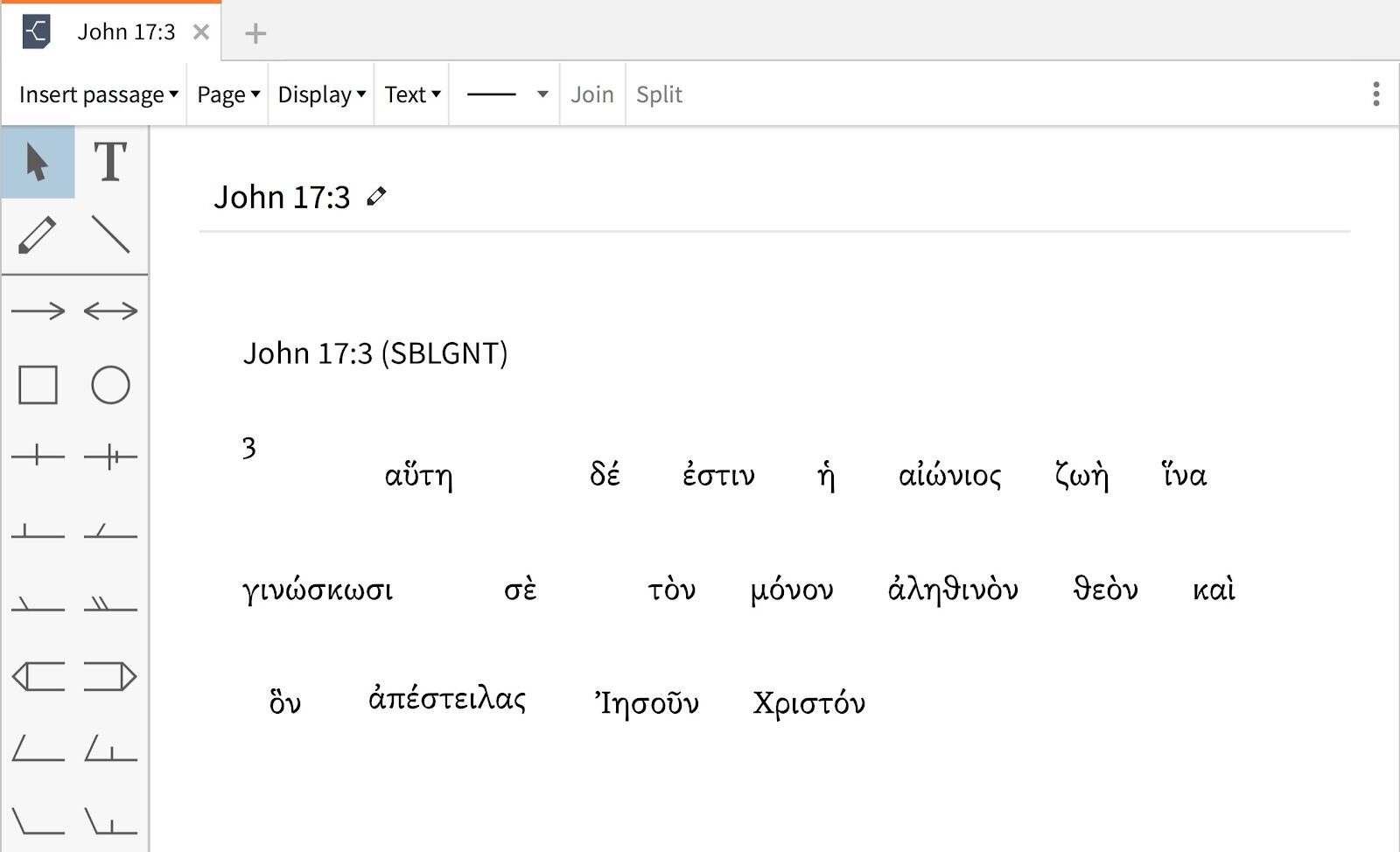Image resolution: width=1400 pixels, height=852 pixels.
Task: Pick the diagonal line drawing tool
Action: point(110,235)
